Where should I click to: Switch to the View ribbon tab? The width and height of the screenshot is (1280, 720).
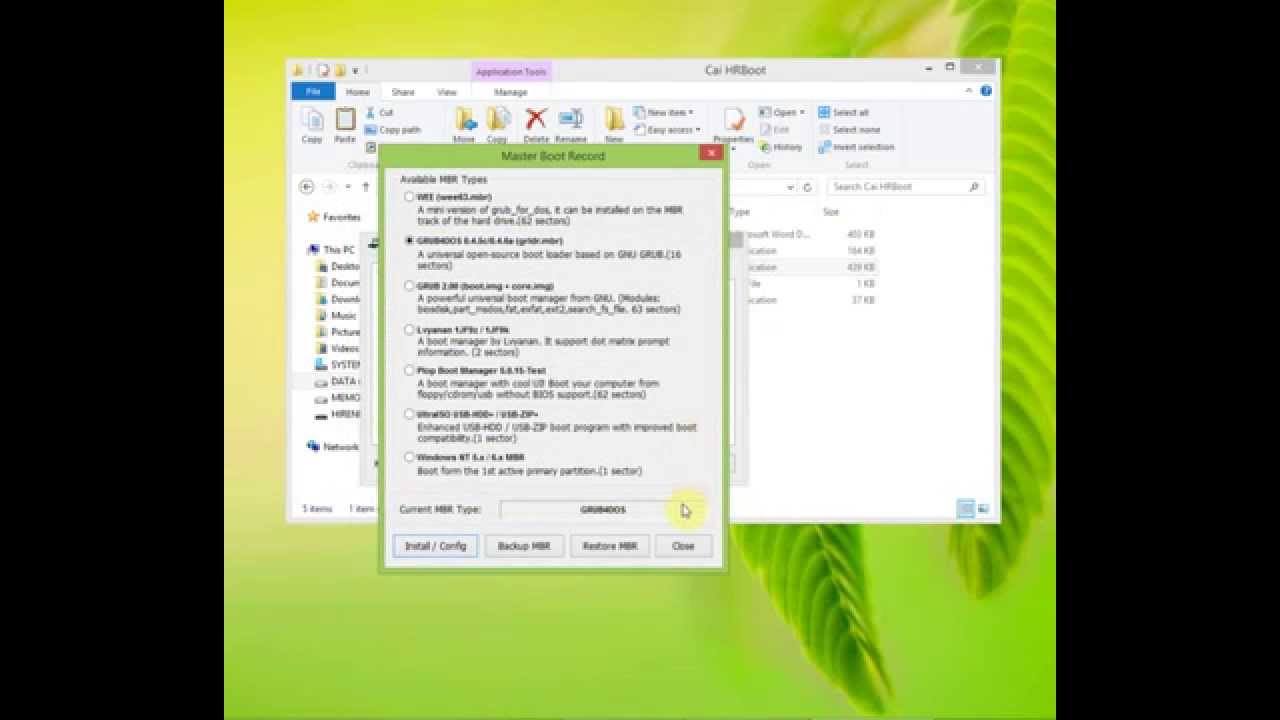(447, 92)
